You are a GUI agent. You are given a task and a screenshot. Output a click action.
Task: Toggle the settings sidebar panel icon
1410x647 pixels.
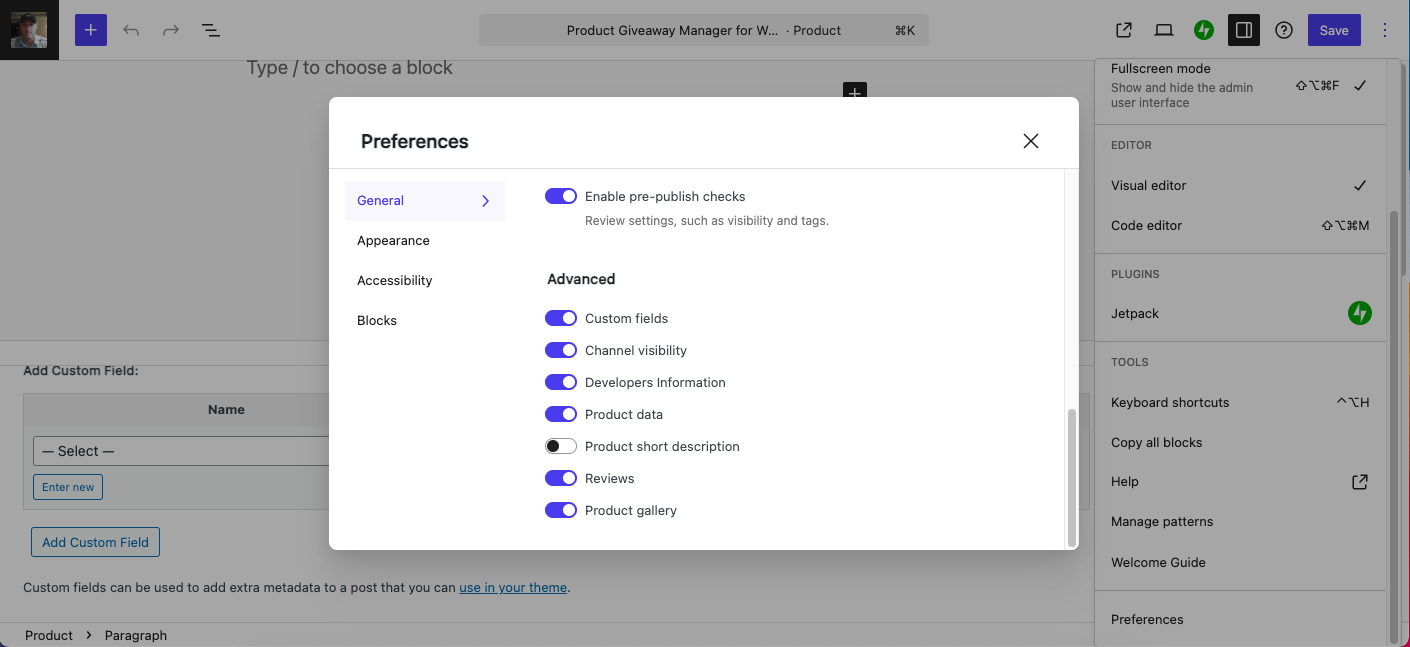1244,30
